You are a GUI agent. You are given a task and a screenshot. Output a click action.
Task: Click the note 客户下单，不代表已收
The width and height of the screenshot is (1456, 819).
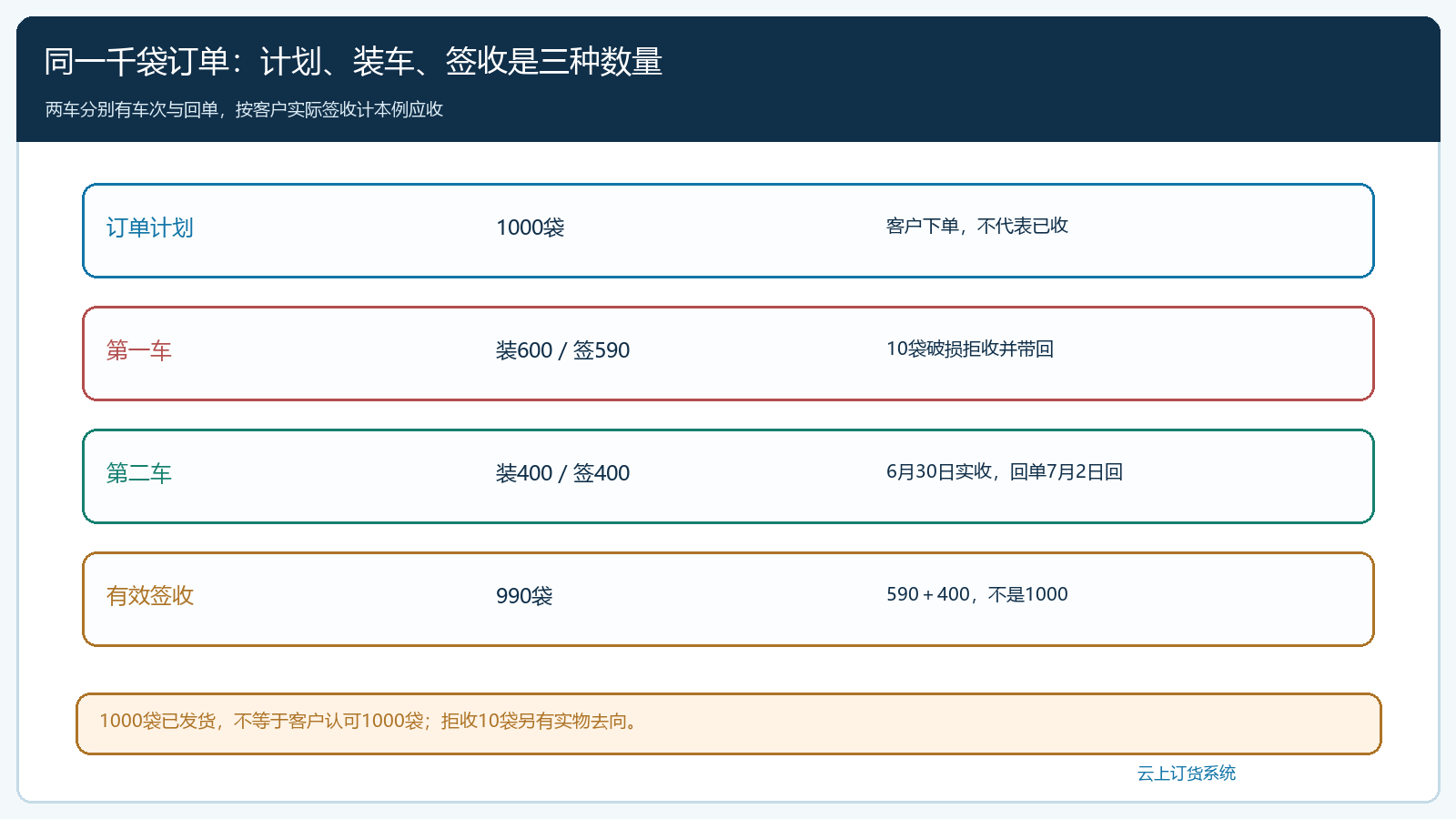tap(976, 226)
